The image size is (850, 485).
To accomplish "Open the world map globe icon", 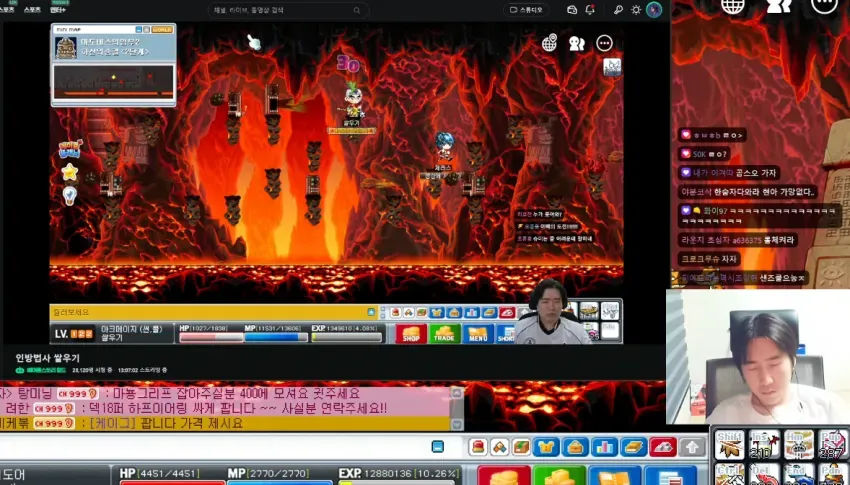I will tap(550, 43).
